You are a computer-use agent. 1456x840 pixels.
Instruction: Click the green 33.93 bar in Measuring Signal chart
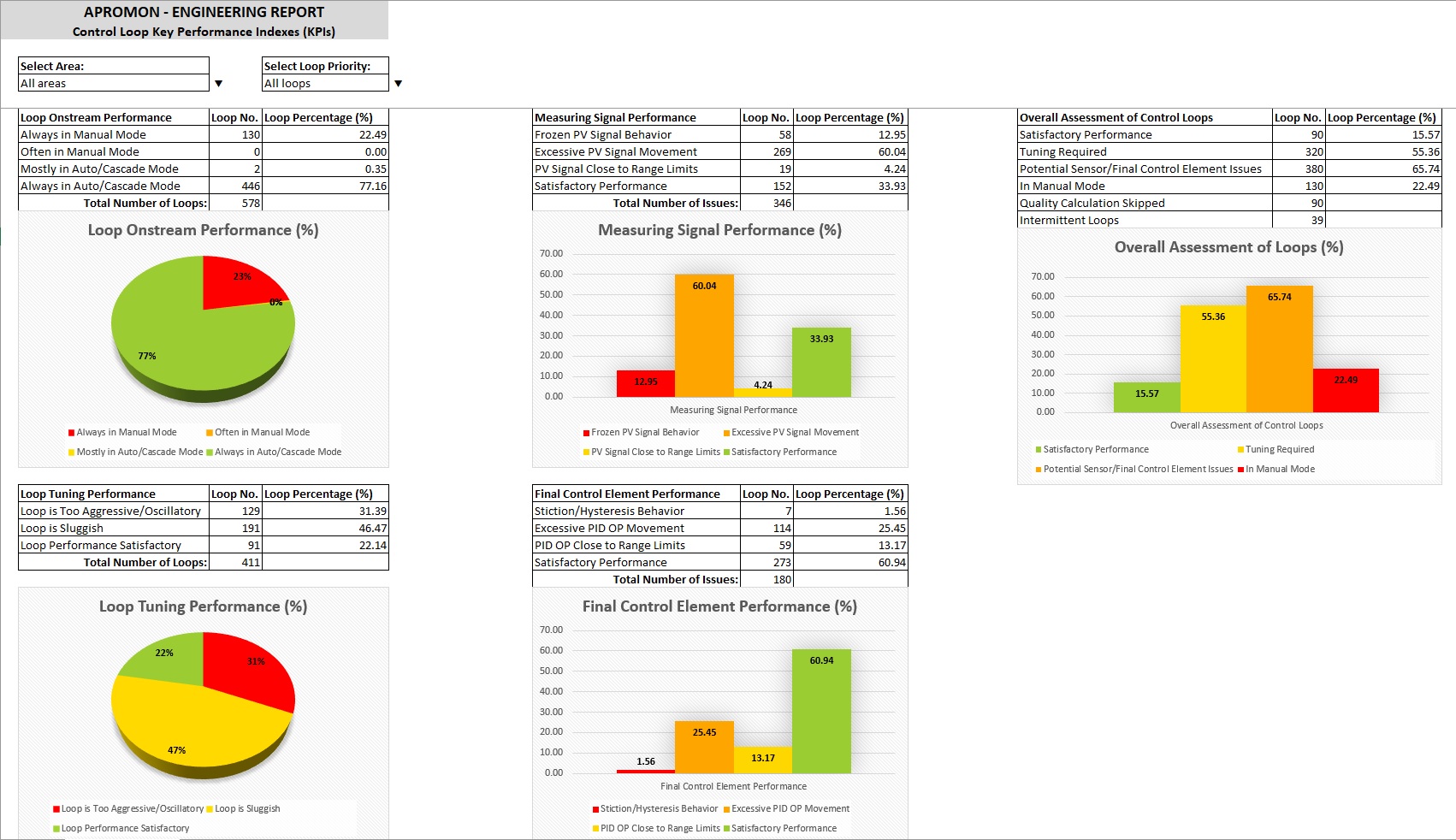tap(821, 362)
